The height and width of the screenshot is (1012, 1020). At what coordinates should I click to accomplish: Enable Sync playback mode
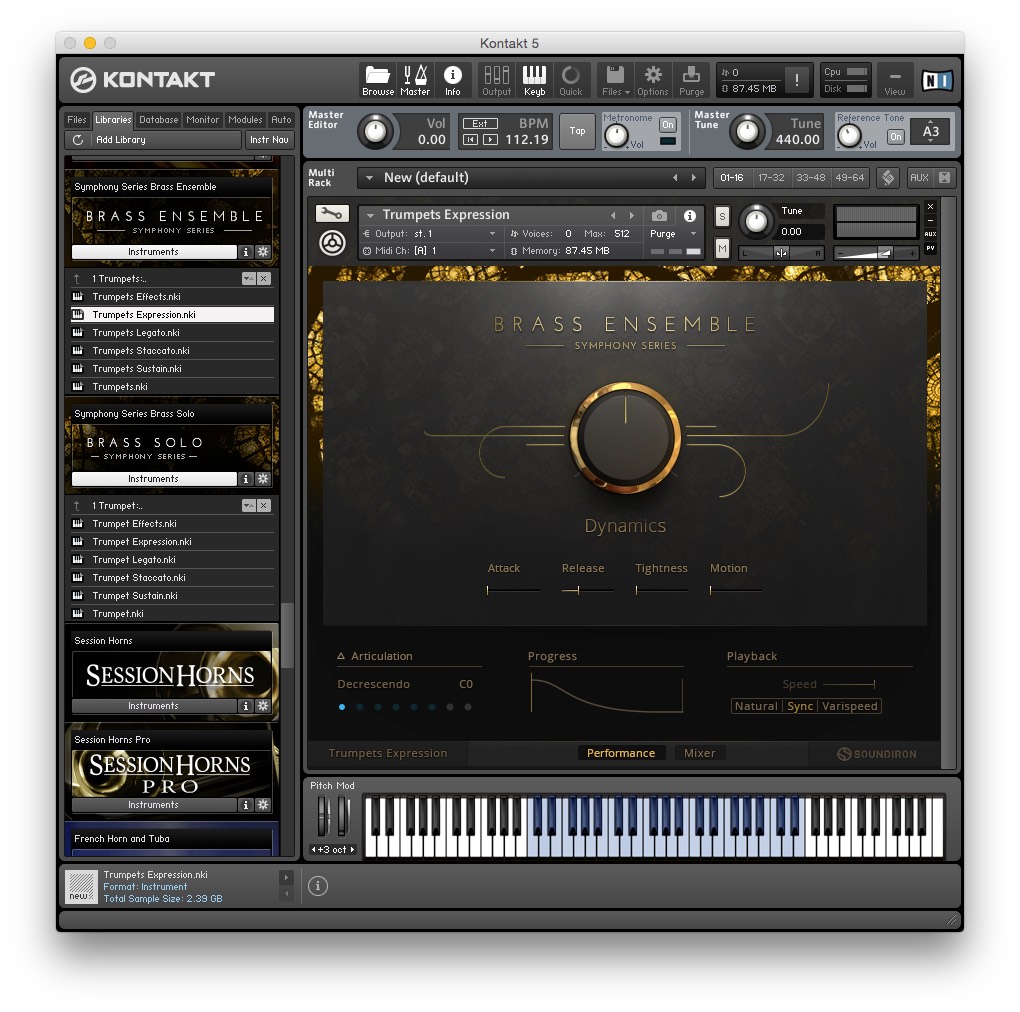click(x=800, y=706)
